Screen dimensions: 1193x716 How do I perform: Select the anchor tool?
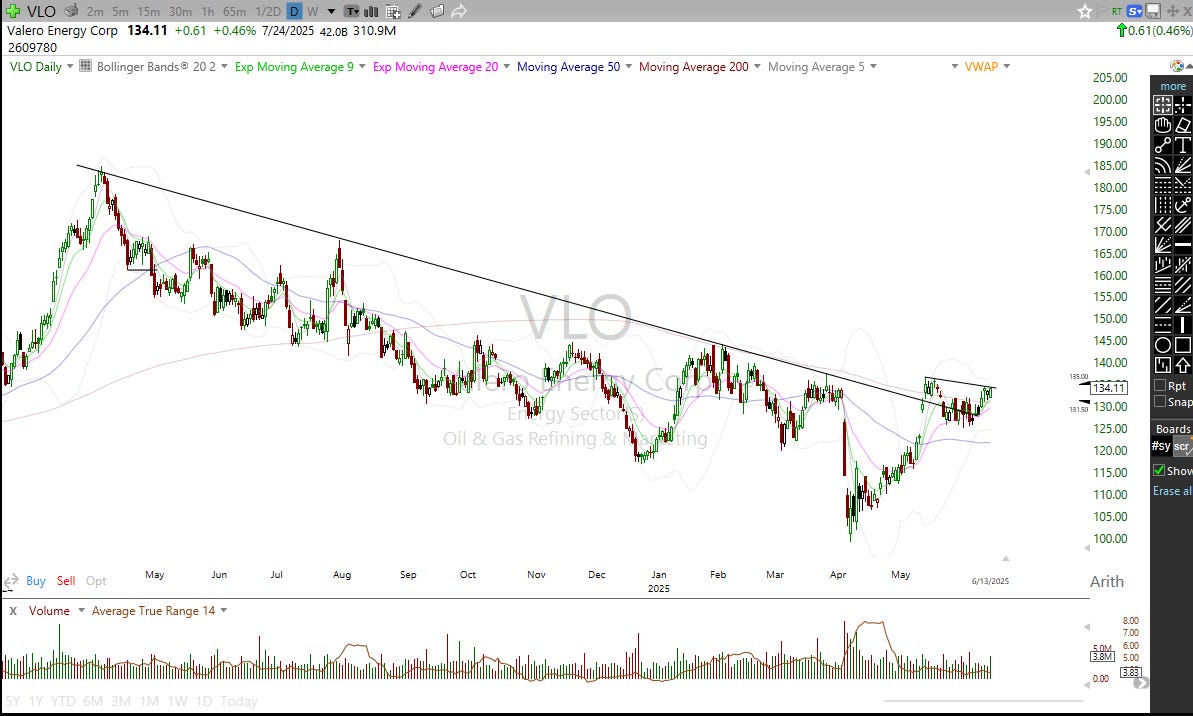tap(1183, 205)
